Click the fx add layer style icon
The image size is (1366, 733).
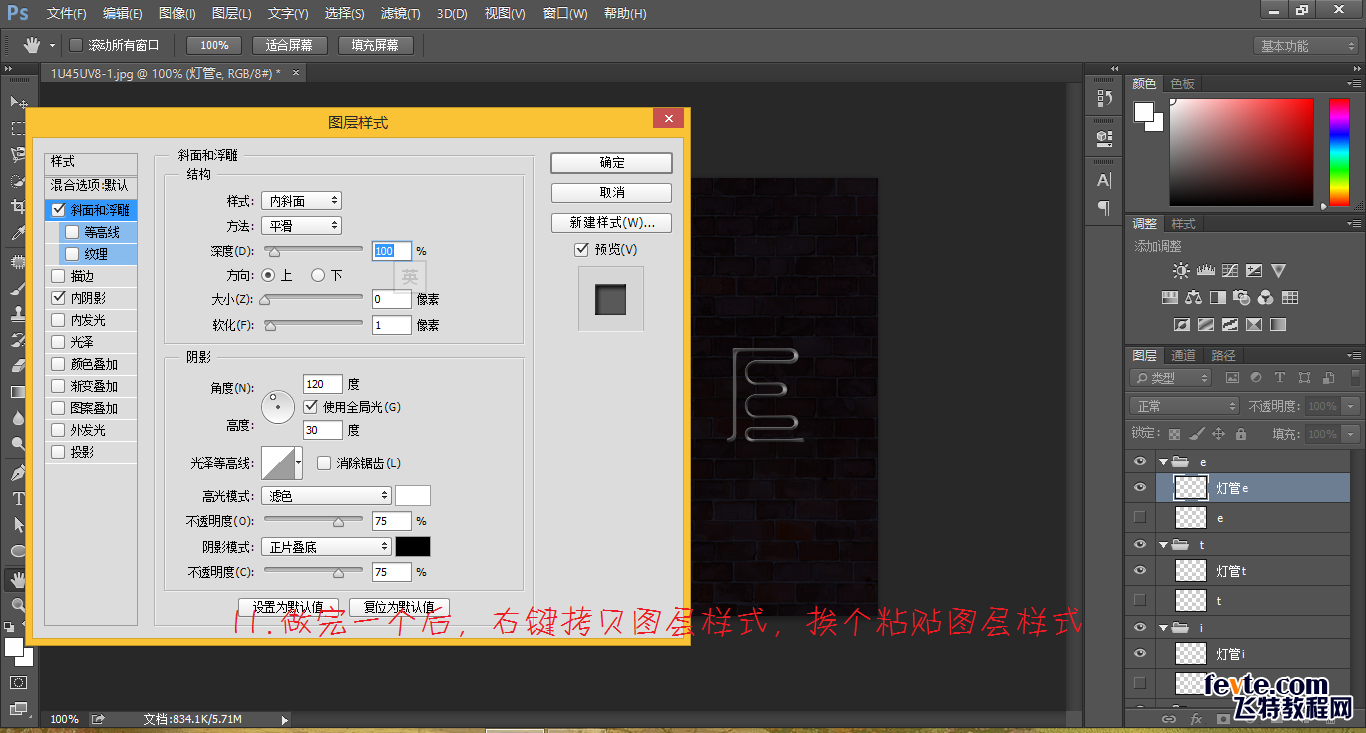1196,719
